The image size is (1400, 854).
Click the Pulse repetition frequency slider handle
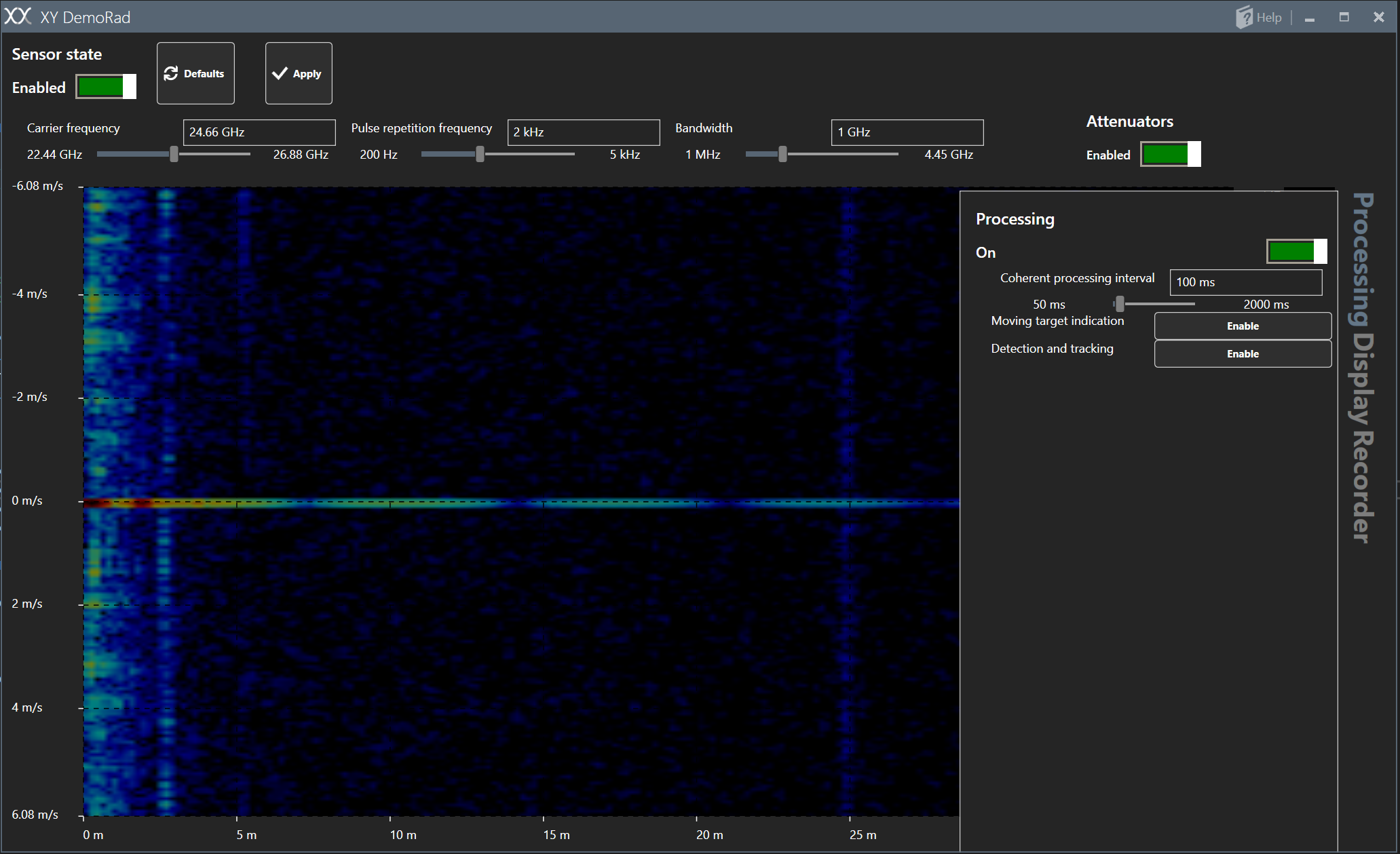pyautogui.click(x=480, y=155)
